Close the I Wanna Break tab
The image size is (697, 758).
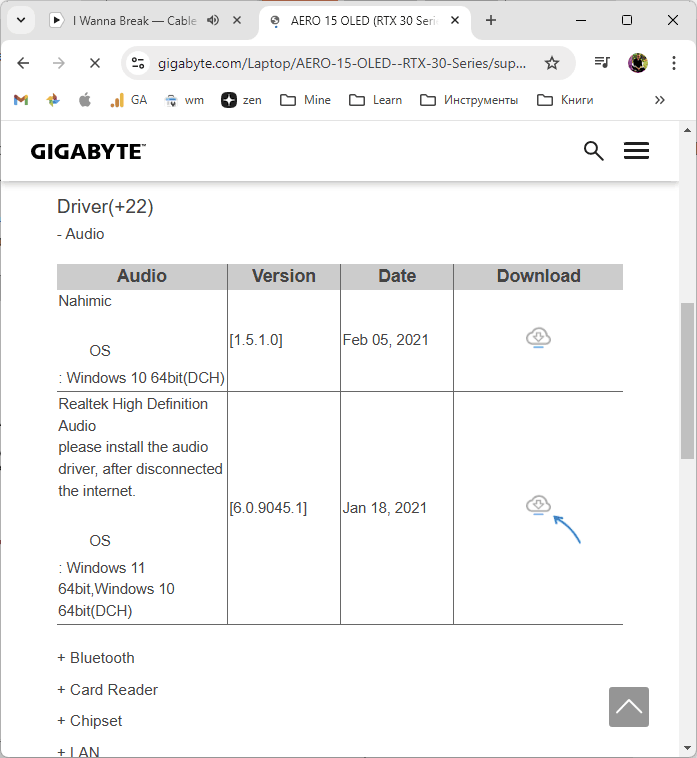(237, 20)
